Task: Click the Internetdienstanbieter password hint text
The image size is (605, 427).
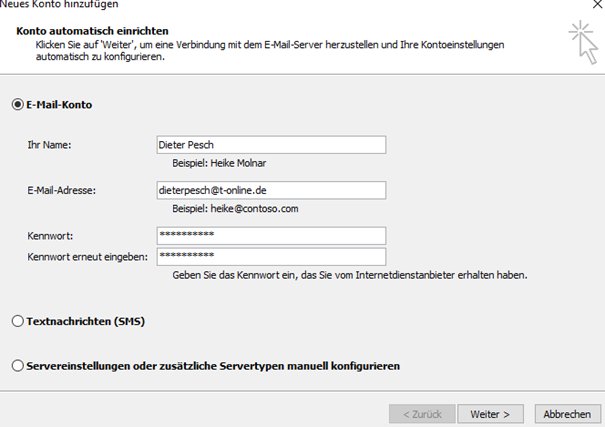Action: [350, 275]
